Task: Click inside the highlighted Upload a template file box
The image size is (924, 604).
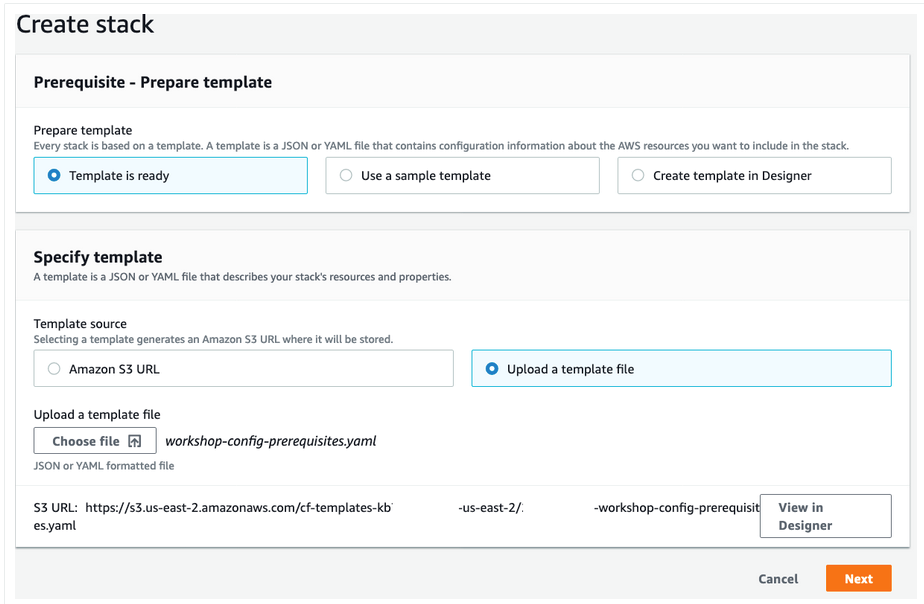Action: point(681,368)
